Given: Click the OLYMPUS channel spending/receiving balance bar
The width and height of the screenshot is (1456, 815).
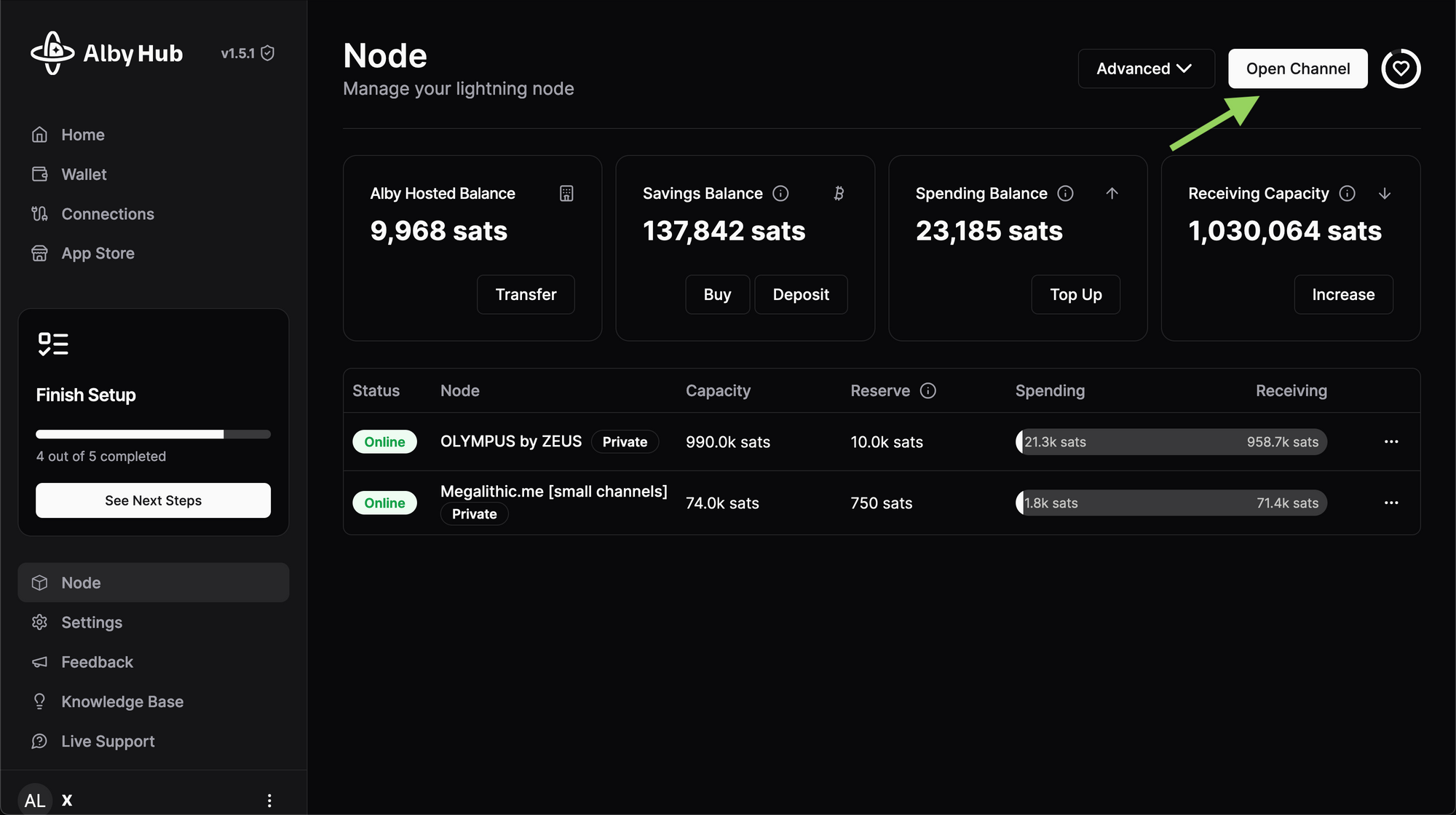Looking at the screenshot, I should [x=1171, y=442].
